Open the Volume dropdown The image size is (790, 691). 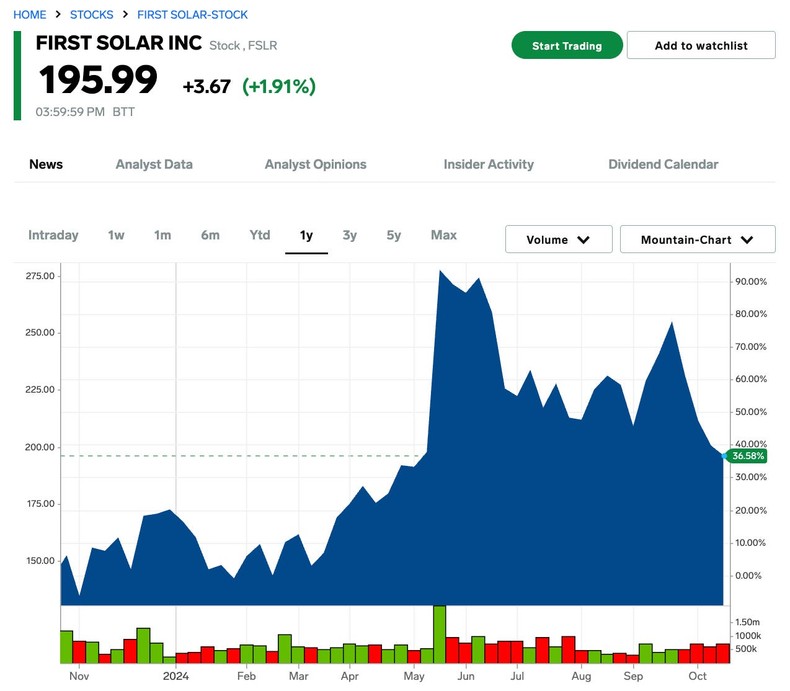pyautogui.click(x=558, y=240)
